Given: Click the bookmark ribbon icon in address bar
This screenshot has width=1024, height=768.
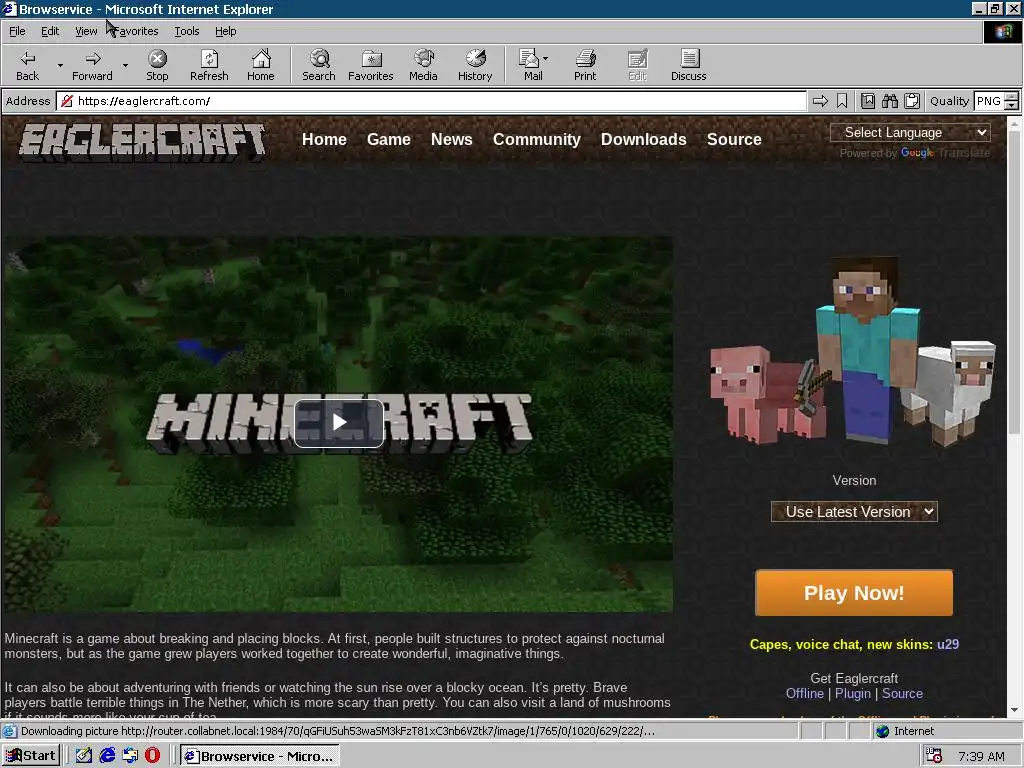Looking at the screenshot, I should pyautogui.click(x=842, y=101).
